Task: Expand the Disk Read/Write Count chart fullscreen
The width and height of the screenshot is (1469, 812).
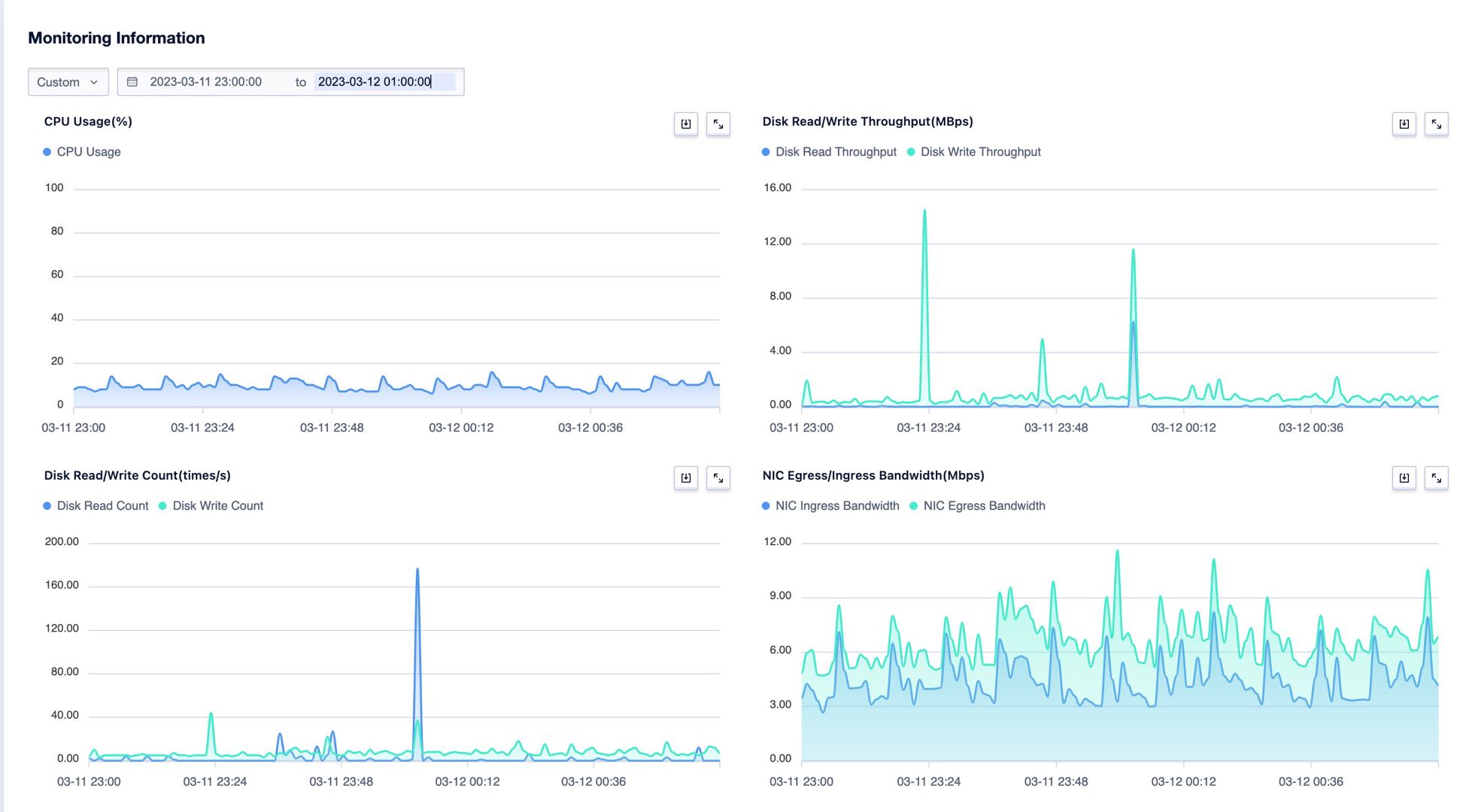Action: pos(718,477)
